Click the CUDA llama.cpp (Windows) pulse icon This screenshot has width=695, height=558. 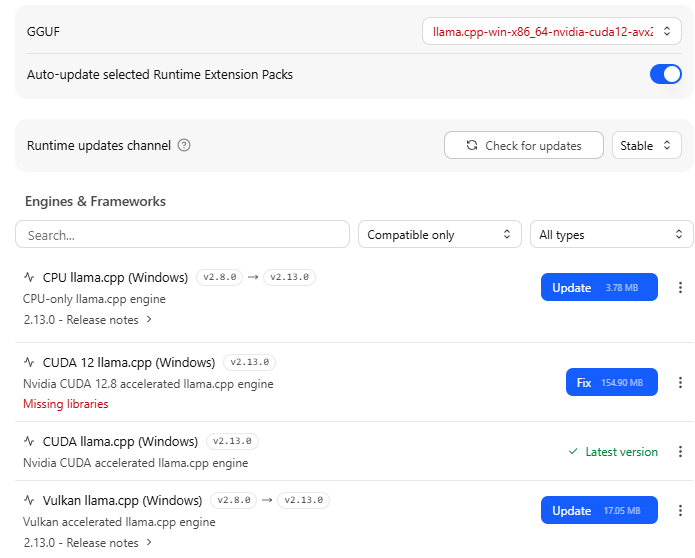coord(29,441)
